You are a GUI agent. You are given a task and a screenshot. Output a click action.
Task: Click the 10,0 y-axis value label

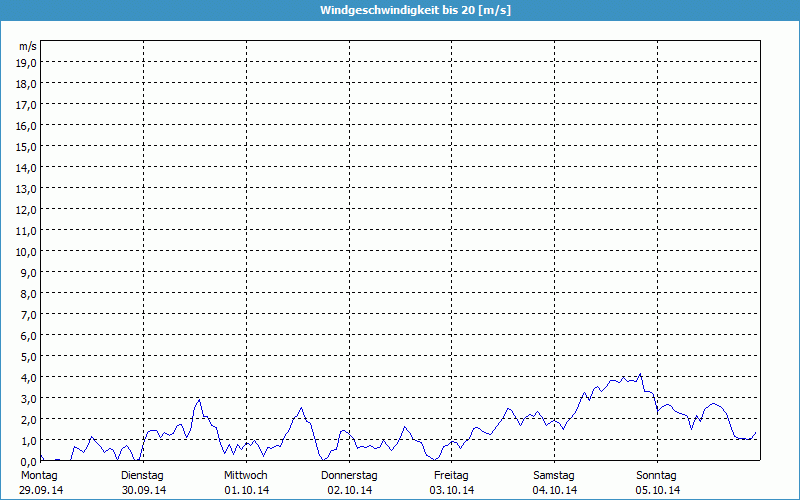(27, 251)
